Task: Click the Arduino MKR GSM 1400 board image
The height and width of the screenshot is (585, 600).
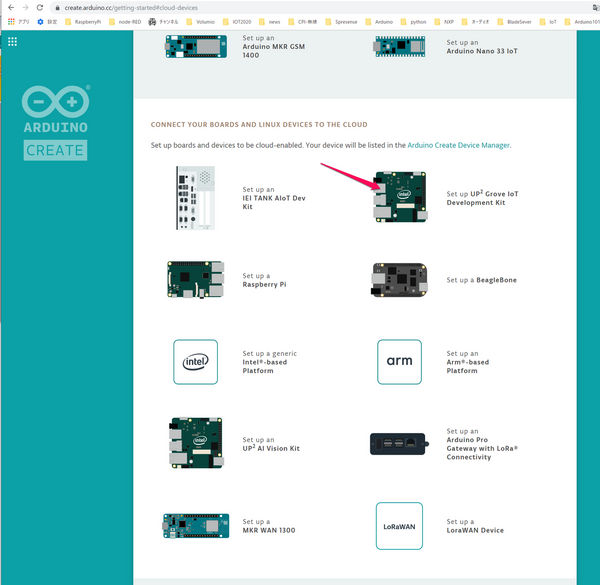Action: click(196, 47)
